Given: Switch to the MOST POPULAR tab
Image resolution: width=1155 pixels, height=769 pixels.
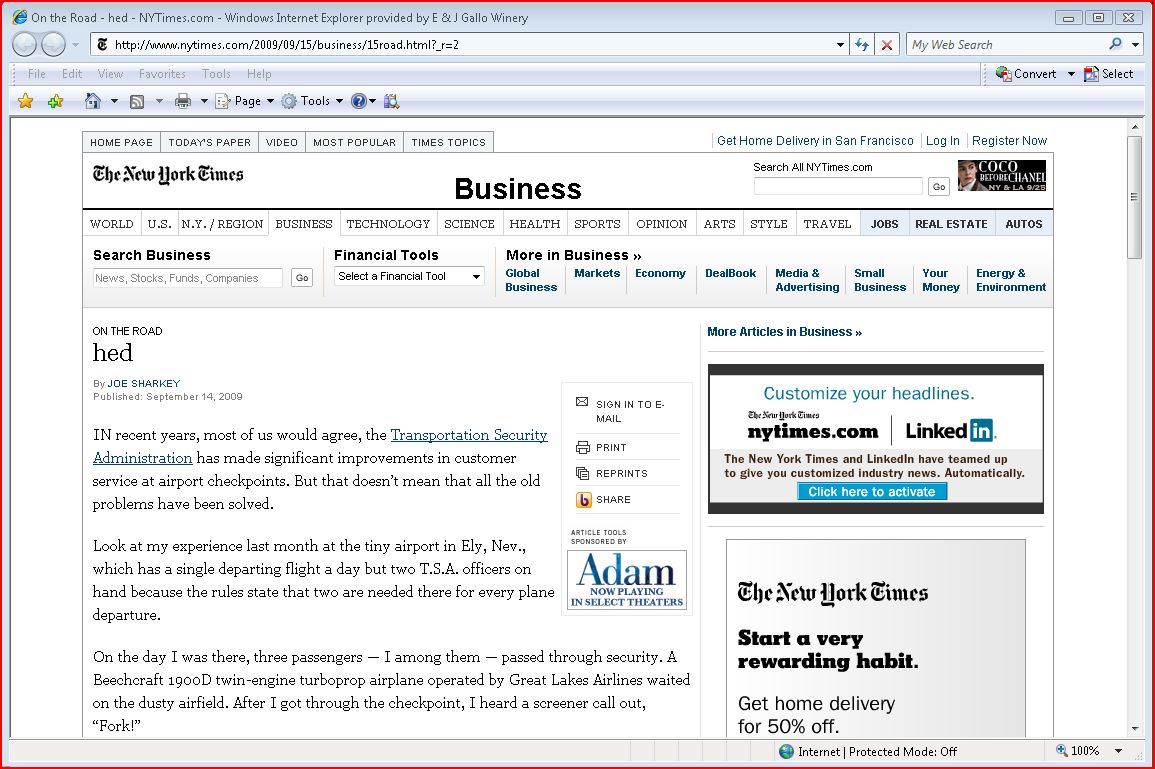Looking at the screenshot, I should click(x=354, y=142).
